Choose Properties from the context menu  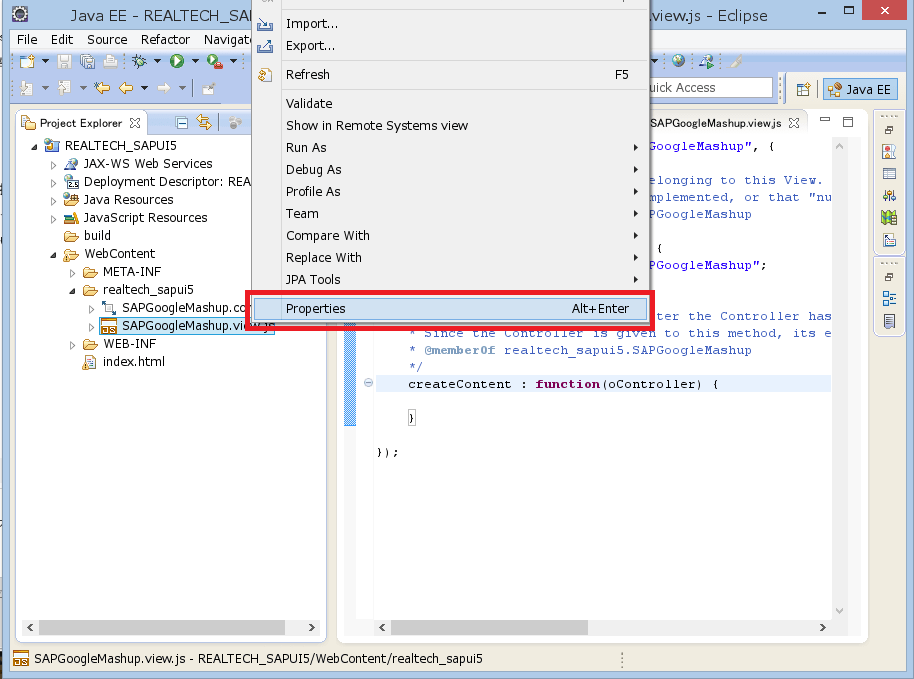(452, 308)
